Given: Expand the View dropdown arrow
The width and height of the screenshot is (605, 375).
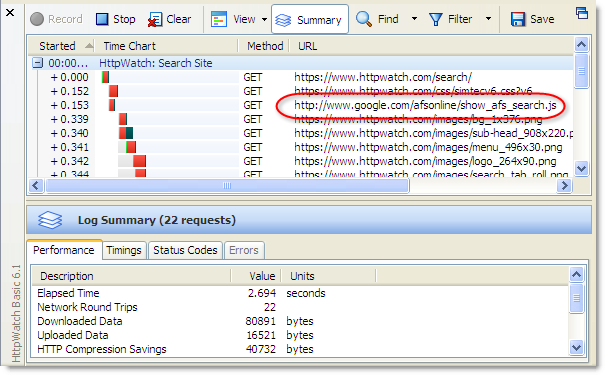Looking at the screenshot, I should click(264, 19).
